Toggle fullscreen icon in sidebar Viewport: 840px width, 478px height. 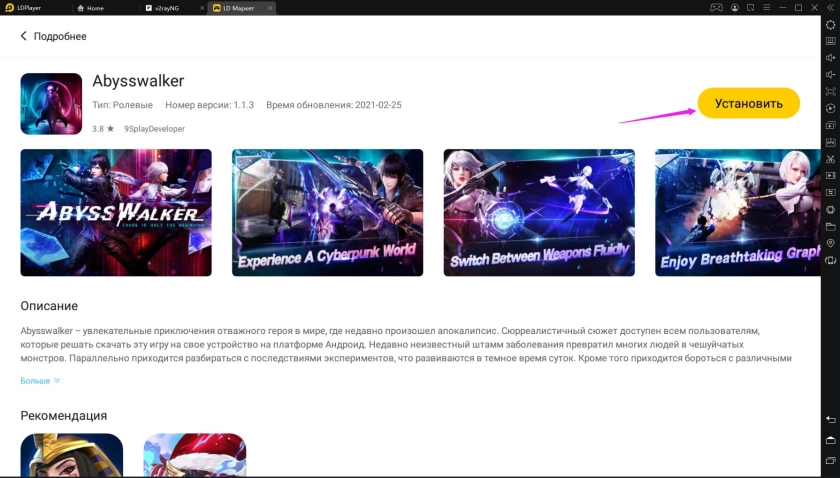(x=830, y=91)
